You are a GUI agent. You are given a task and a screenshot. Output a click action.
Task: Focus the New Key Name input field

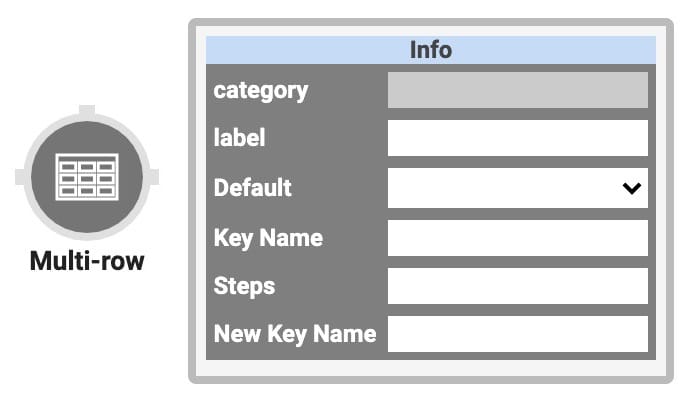pyautogui.click(x=518, y=334)
